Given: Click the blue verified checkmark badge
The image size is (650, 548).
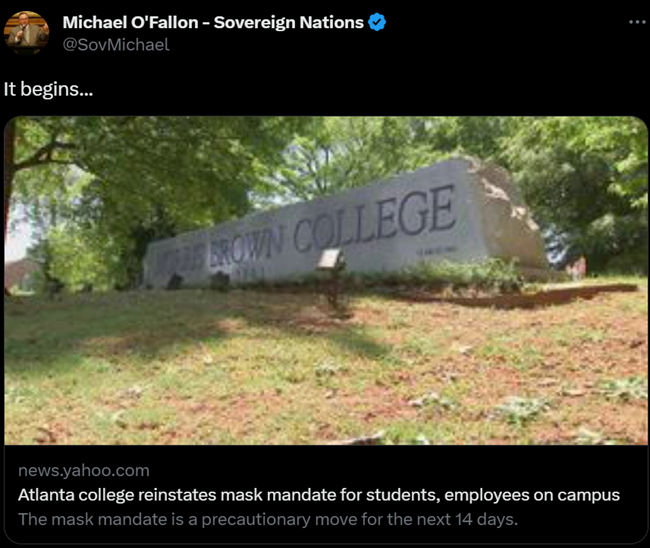Looking at the screenshot, I should 377,22.
